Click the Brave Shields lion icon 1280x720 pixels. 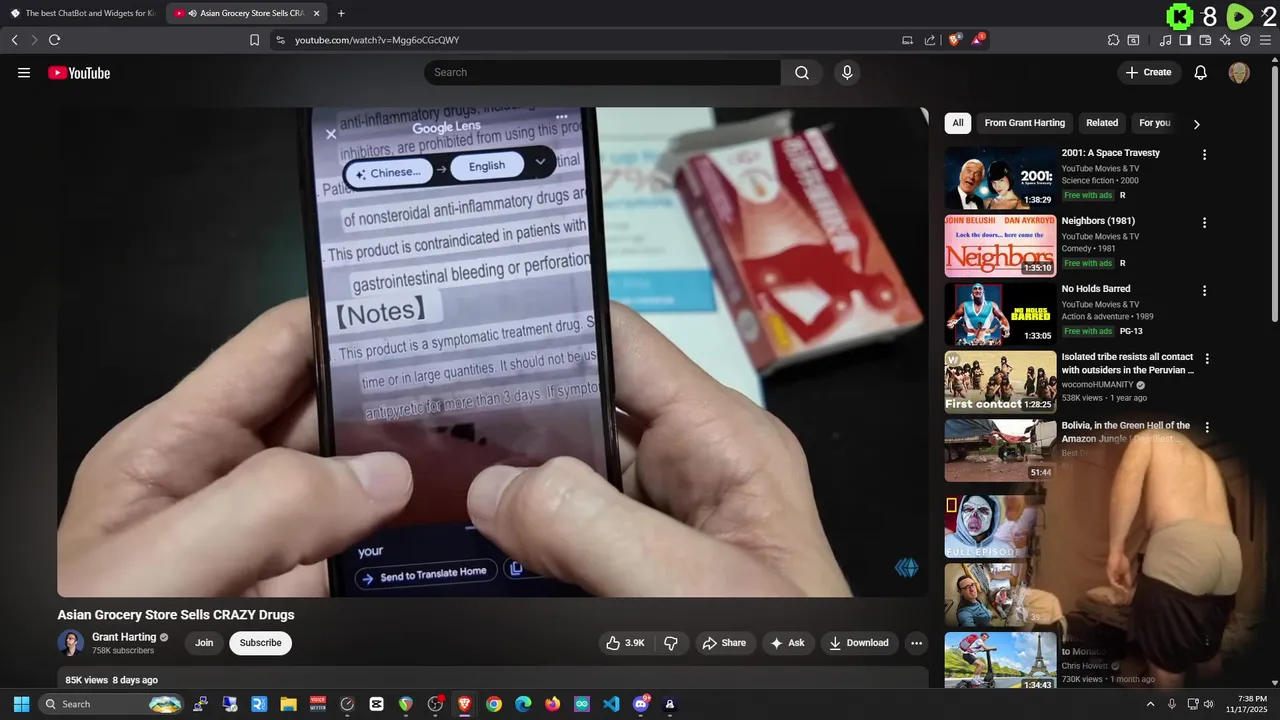tap(955, 39)
